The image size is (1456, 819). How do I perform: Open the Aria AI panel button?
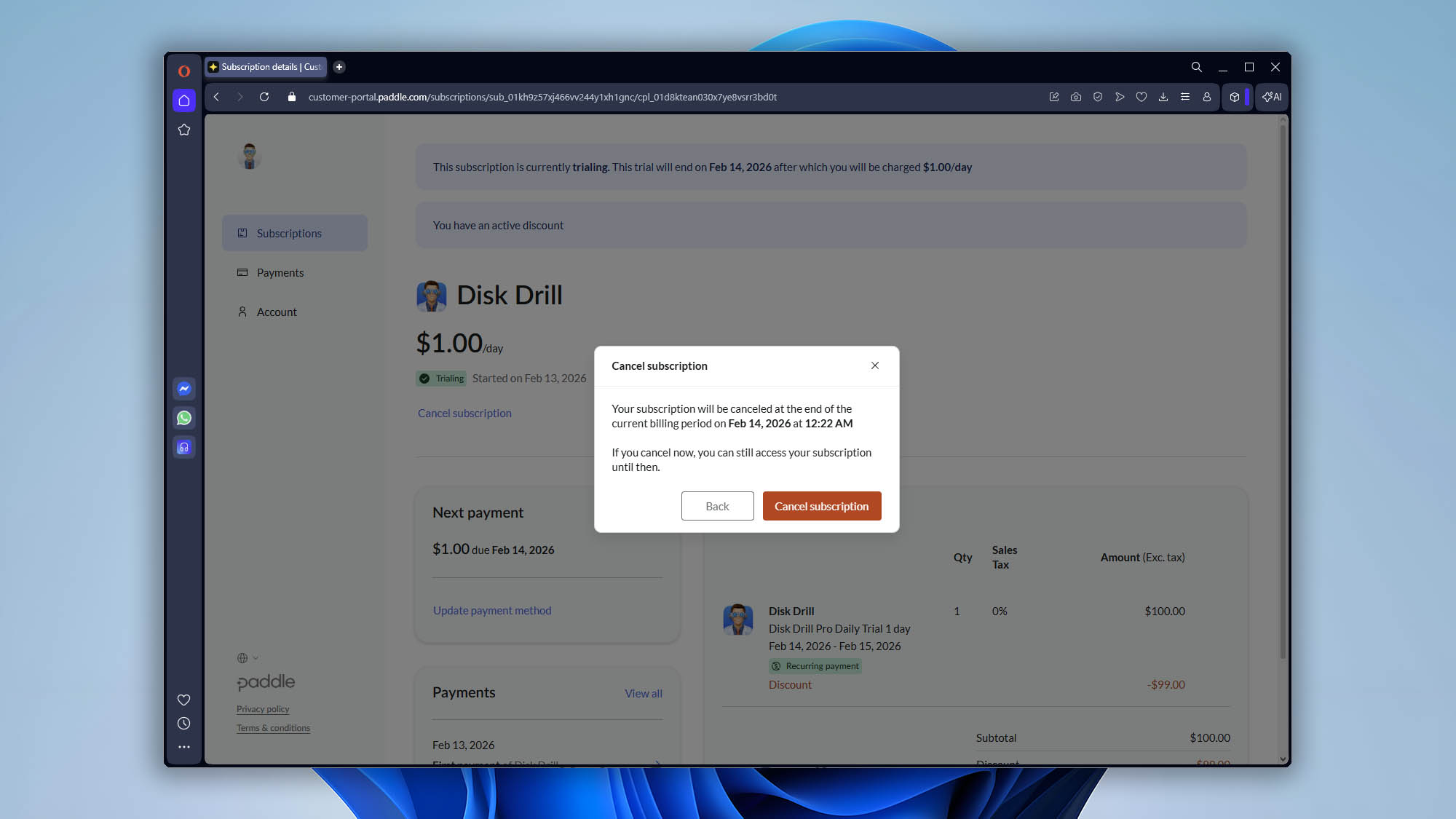point(1273,97)
